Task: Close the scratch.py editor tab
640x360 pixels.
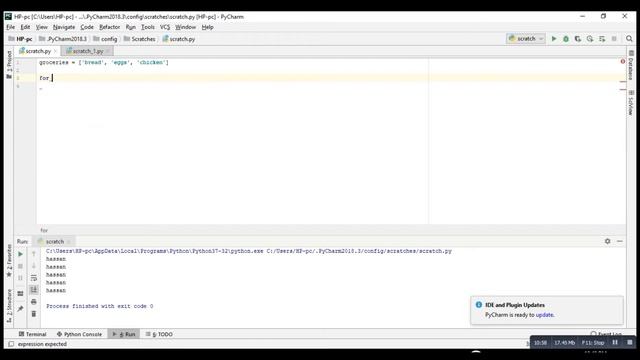Action: point(55,51)
